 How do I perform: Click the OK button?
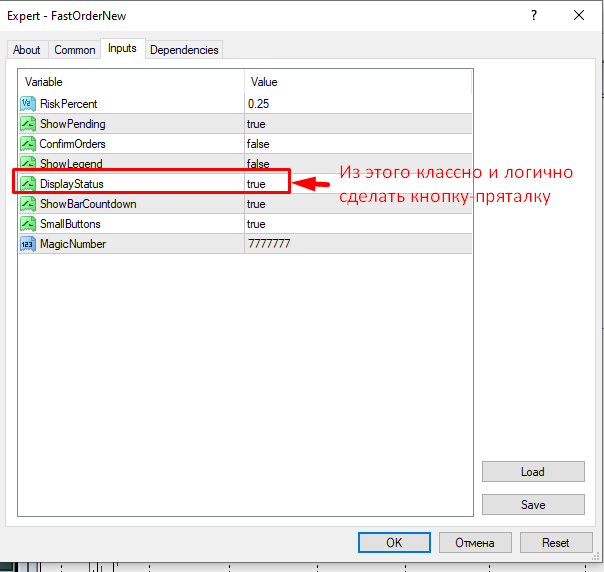[x=394, y=542]
